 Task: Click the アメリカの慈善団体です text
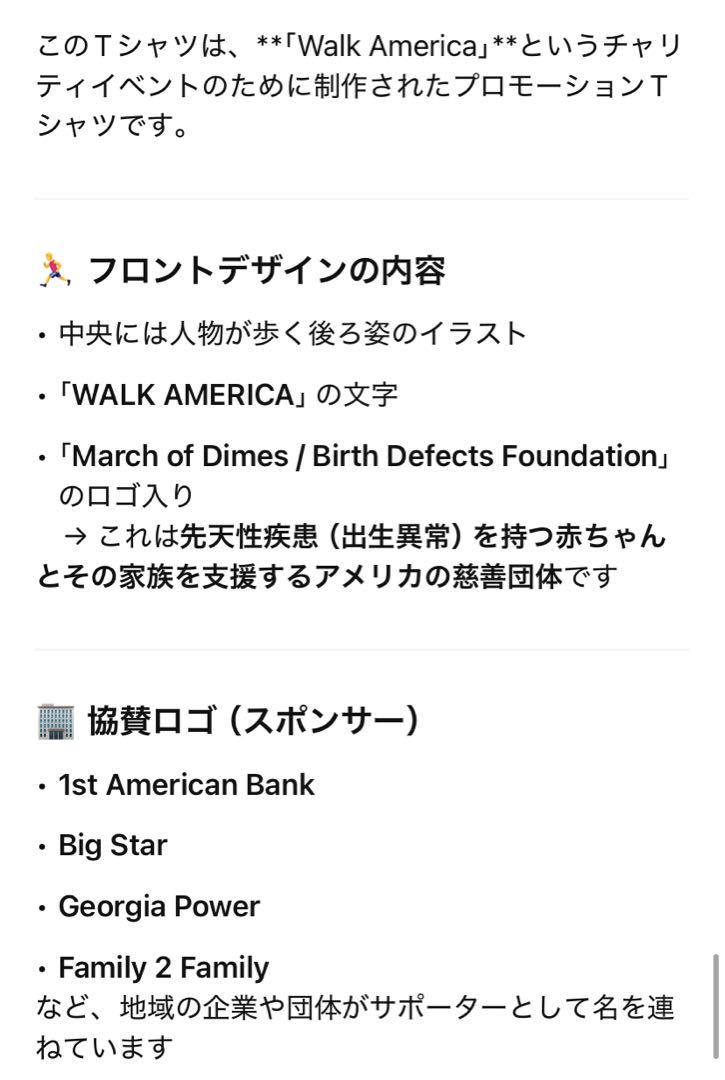click(x=465, y=577)
